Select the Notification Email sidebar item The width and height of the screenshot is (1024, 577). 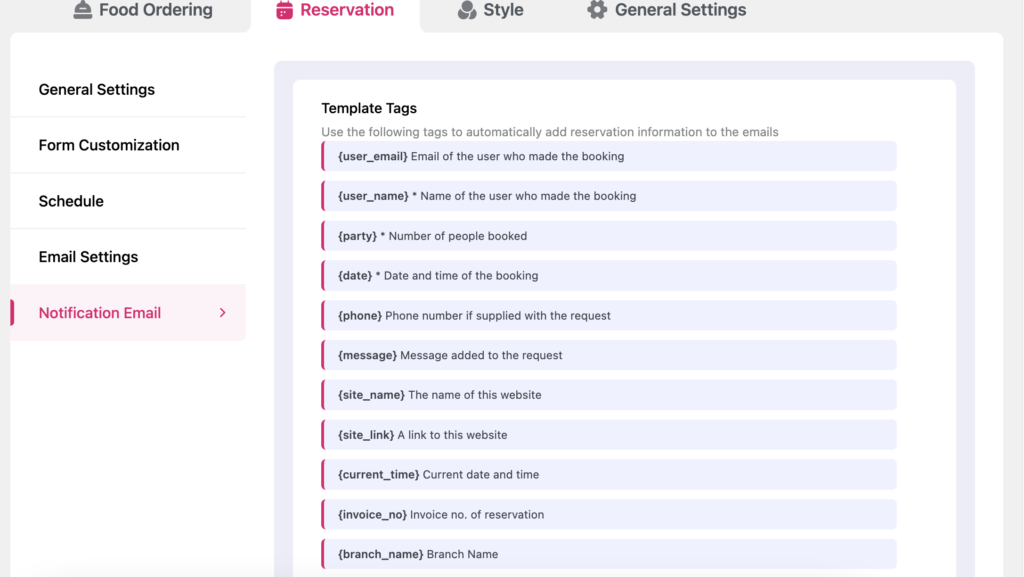100,313
